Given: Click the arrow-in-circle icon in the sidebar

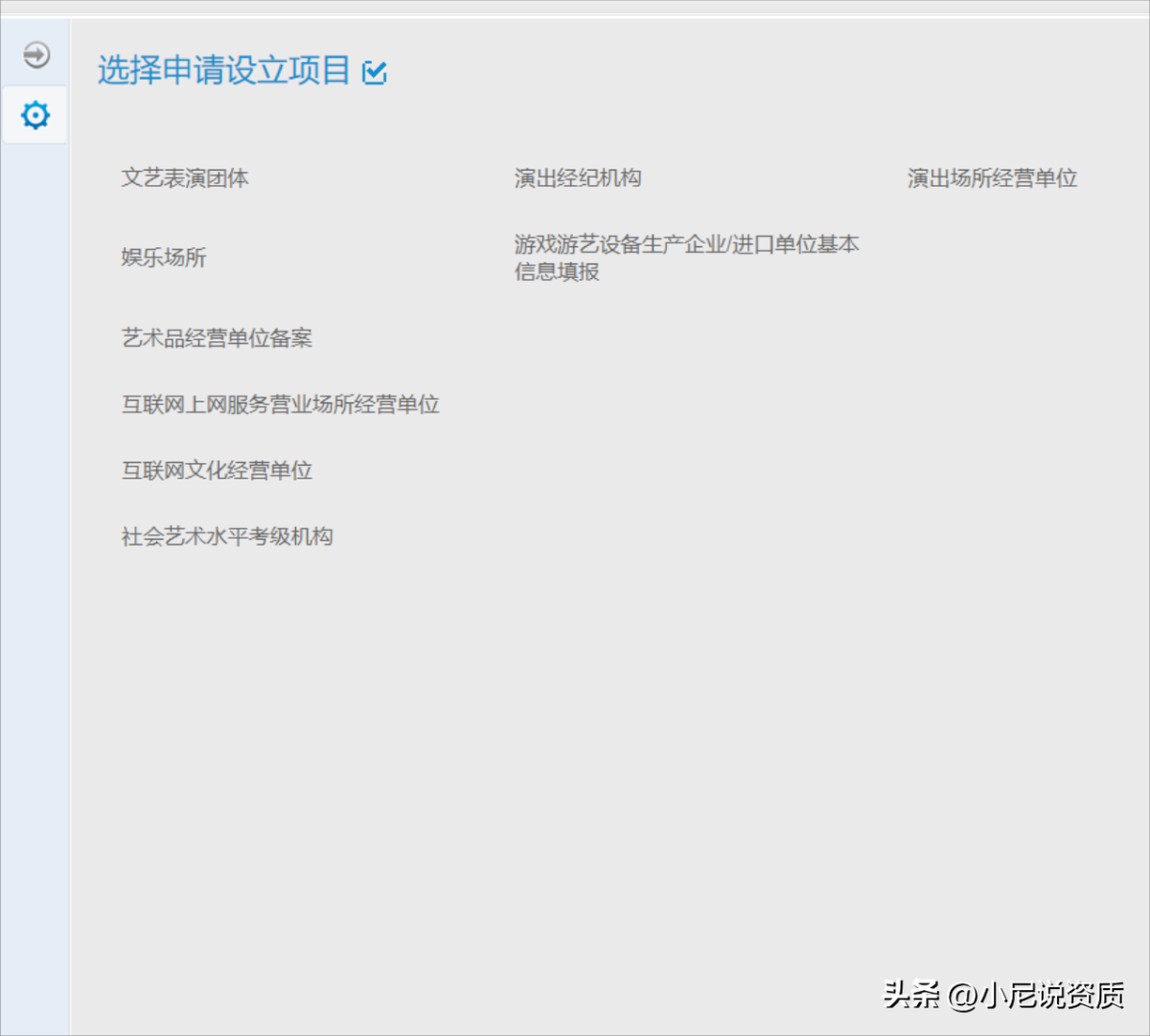Looking at the screenshot, I should (x=36, y=55).
